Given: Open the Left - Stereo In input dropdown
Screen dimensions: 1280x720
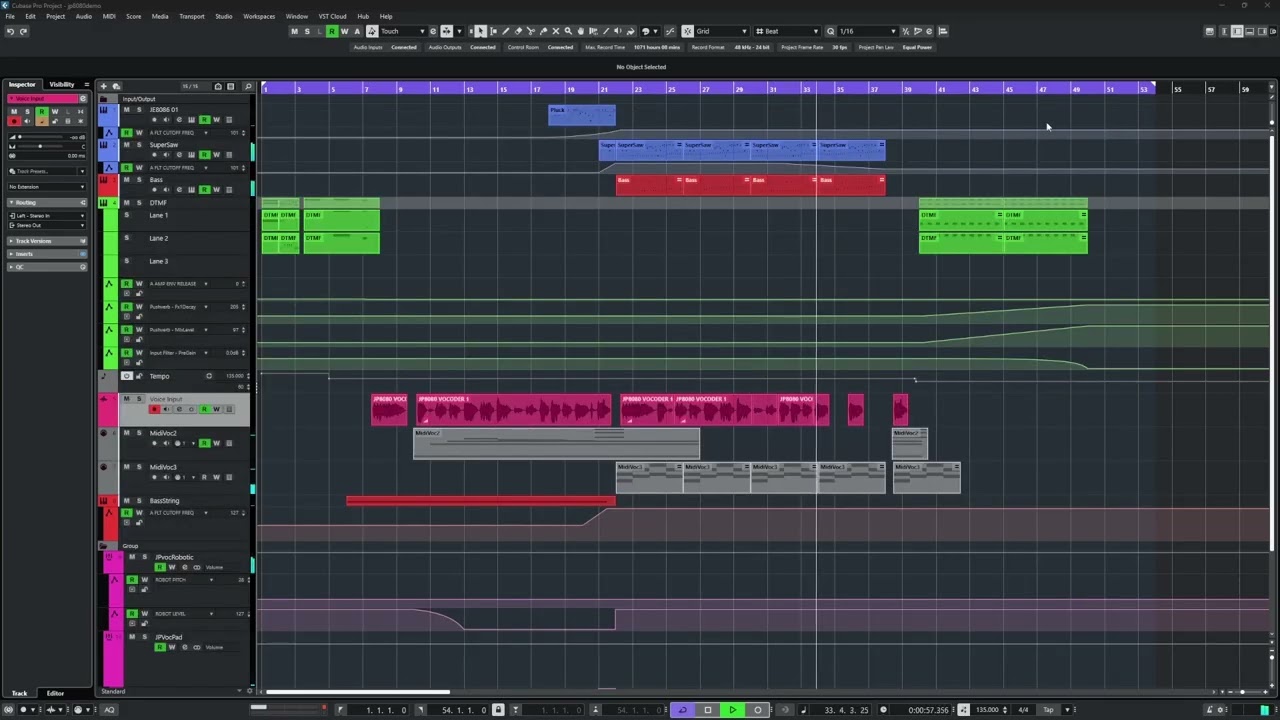Looking at the screenshot, I should pyautogui.click(x=46, y=216).
